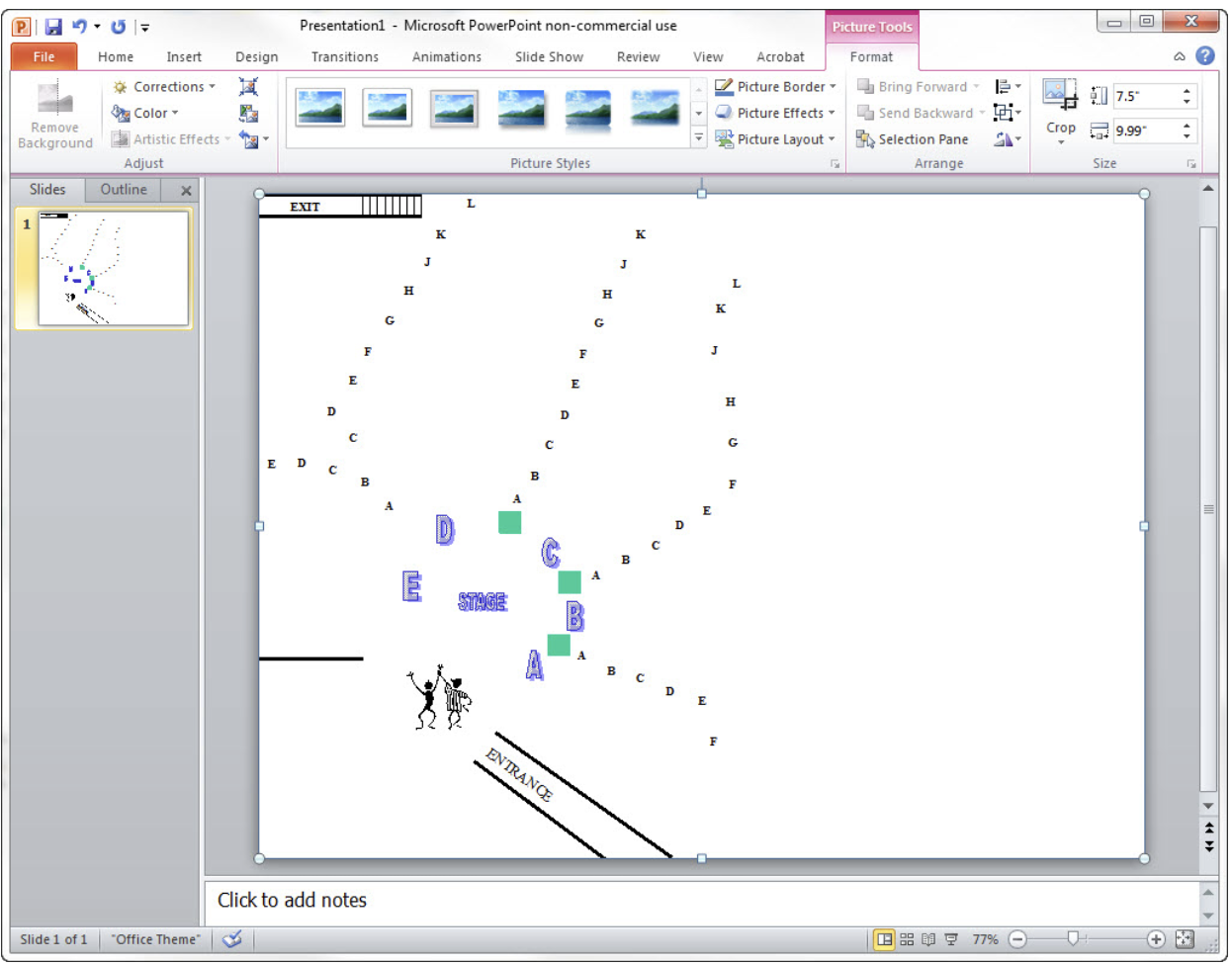1232x965 pixels.
Task: Open the Artistic Effects menu
Action: [171, 139]
